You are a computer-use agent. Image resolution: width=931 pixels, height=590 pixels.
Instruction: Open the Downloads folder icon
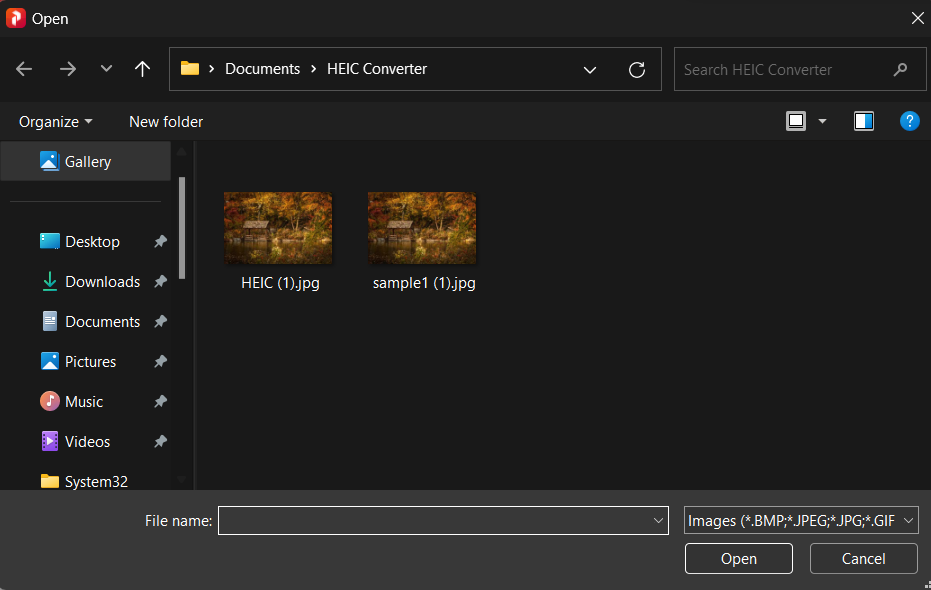[49, 281]
